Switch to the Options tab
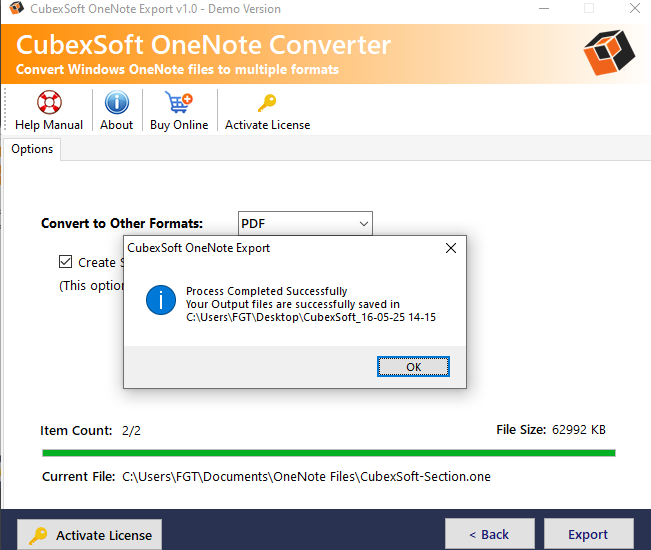651x550 pixels. pyautogui.click(x=32, y=149)
